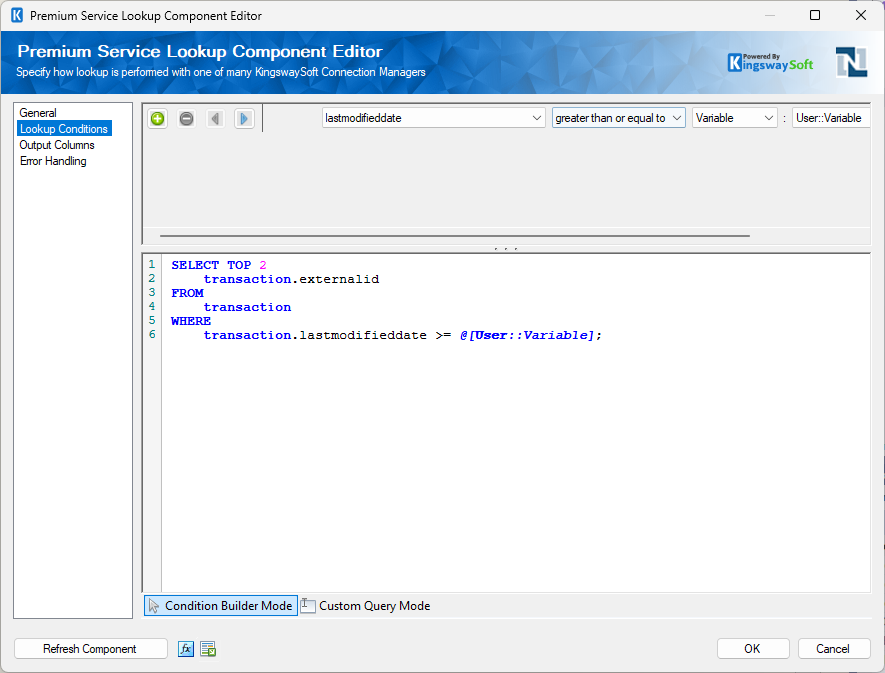
Task: Click the Refresh Component button
Action: tap(90, 649)
